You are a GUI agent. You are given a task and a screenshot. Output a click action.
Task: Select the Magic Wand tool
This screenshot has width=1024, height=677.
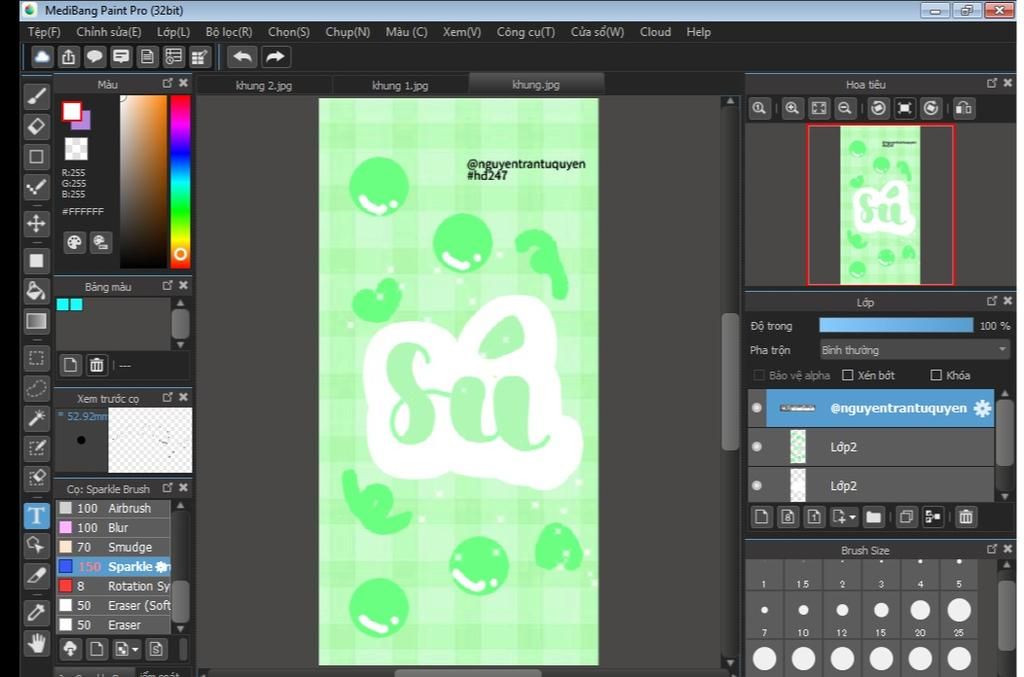click(x=37, y=418)
